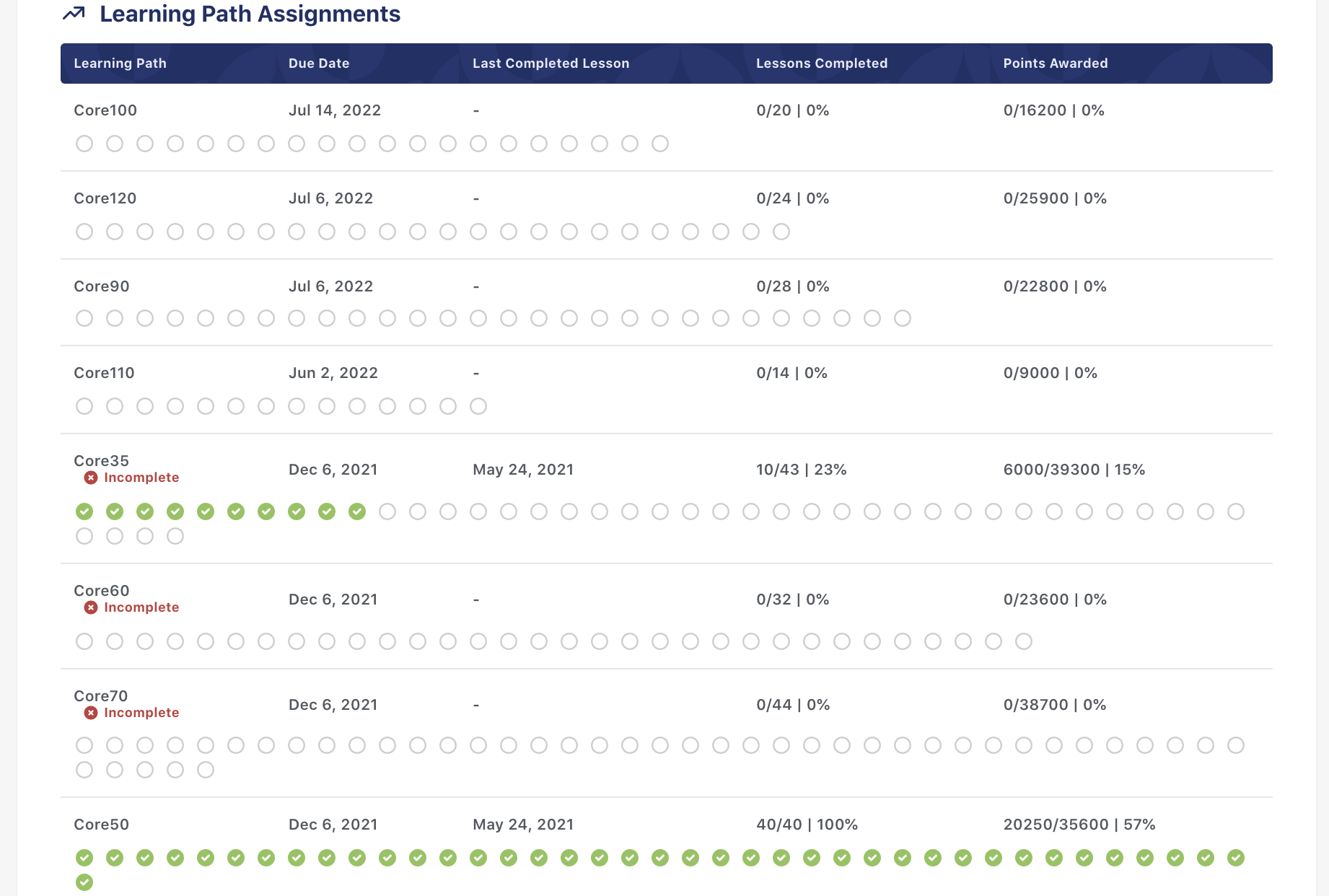Click the red error icon on Core35 Incomplete badge
Screen dimensions: 1329x896
(91, 477)
